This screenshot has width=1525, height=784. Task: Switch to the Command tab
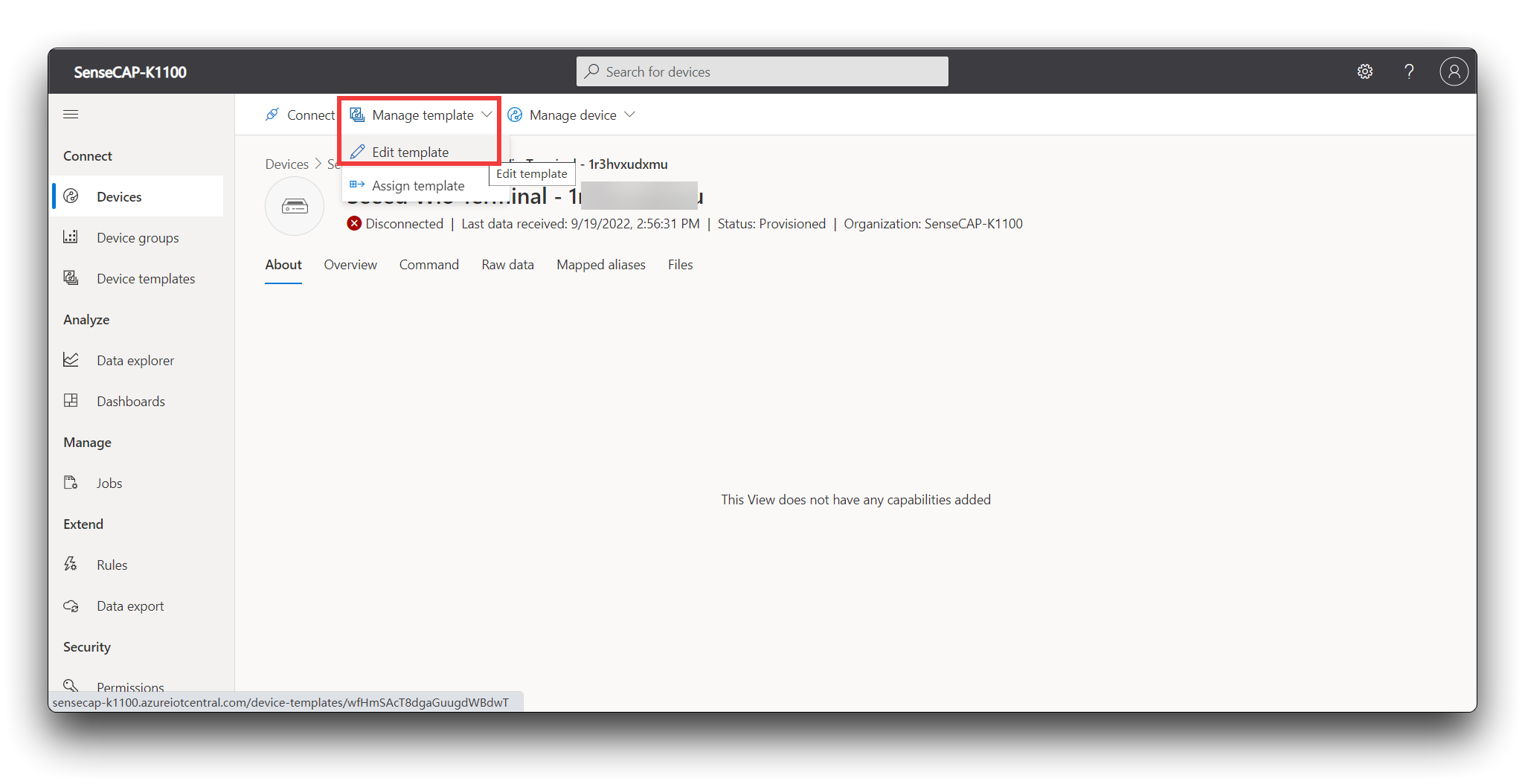click(429, 265)
